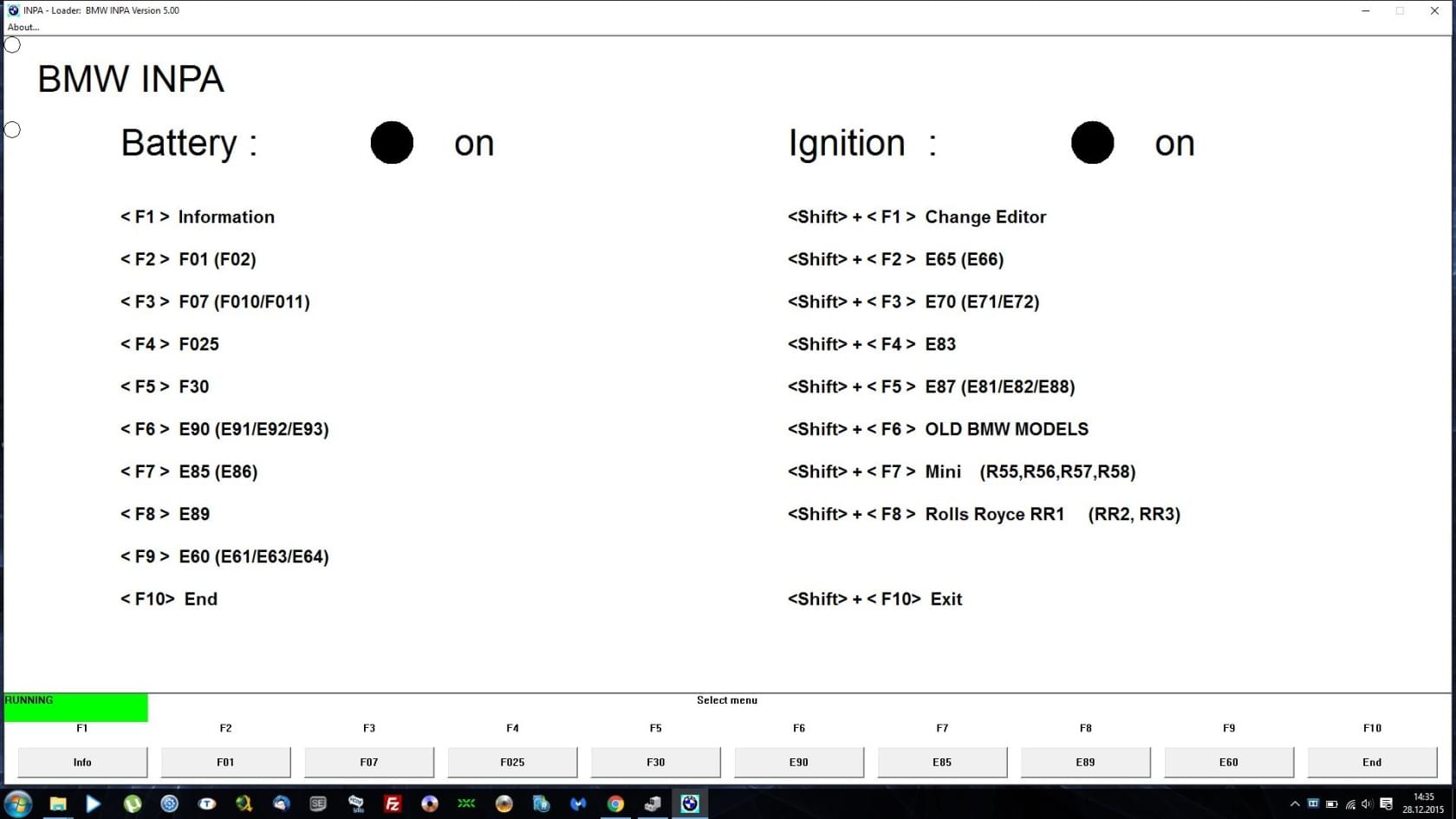The width and height of the screenshot is (1456, 819).
Task: Open the SE application icon in taskbar
Action: tap(318, 803)
